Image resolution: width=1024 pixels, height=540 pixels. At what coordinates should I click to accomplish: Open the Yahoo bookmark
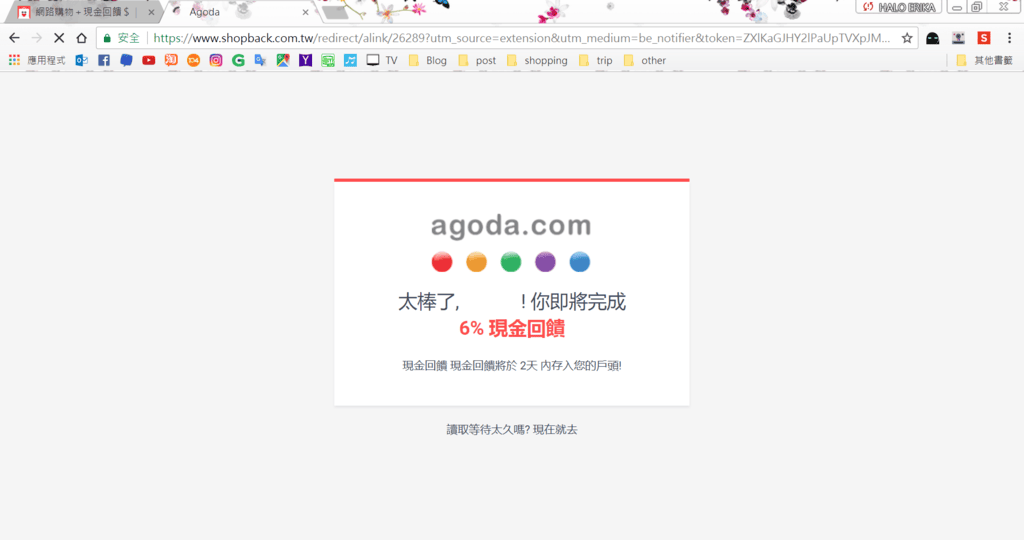pos(305,60)
